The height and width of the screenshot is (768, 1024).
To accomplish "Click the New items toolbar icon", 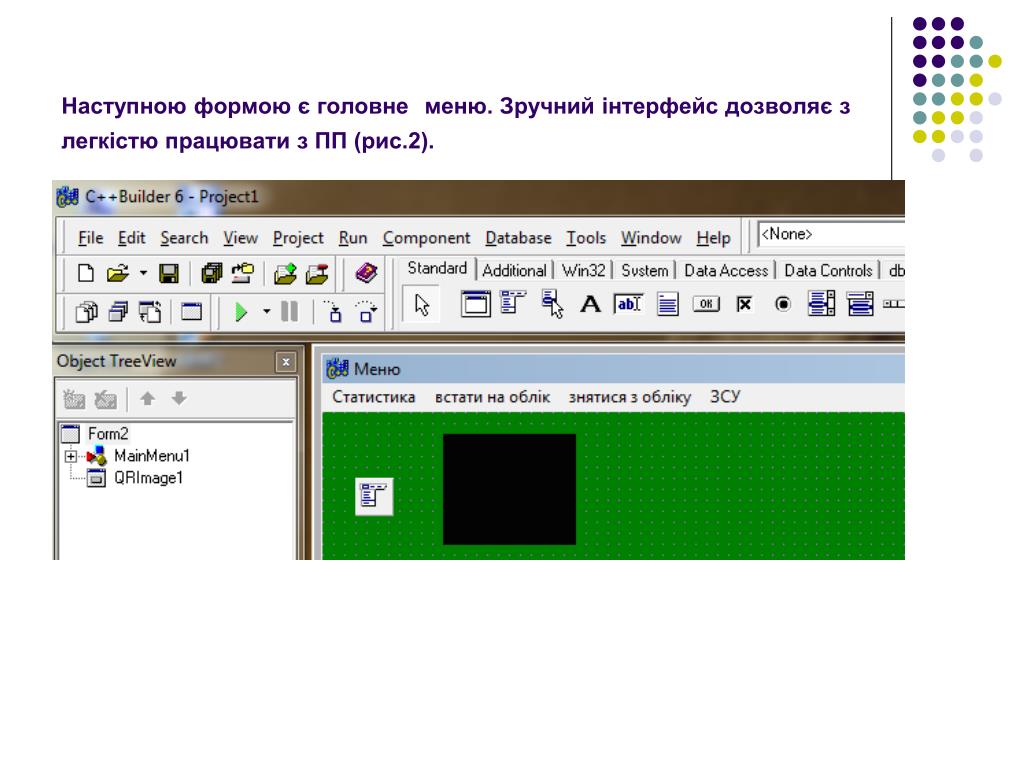I will 86,273.
